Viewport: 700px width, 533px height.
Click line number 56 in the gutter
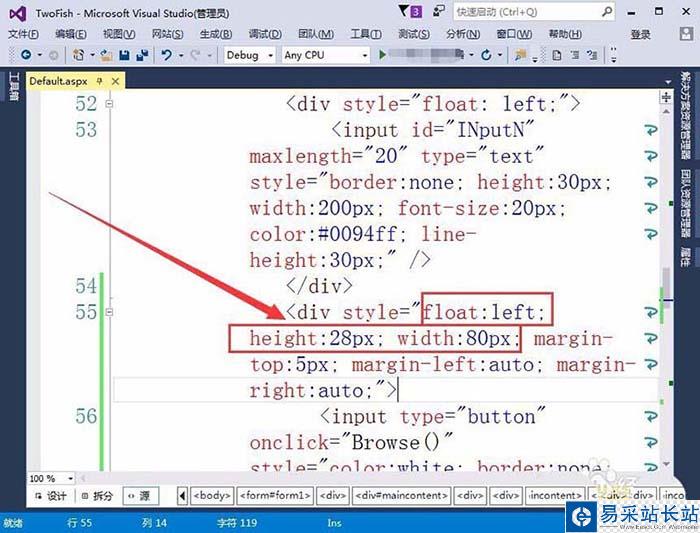pos(86,416)
